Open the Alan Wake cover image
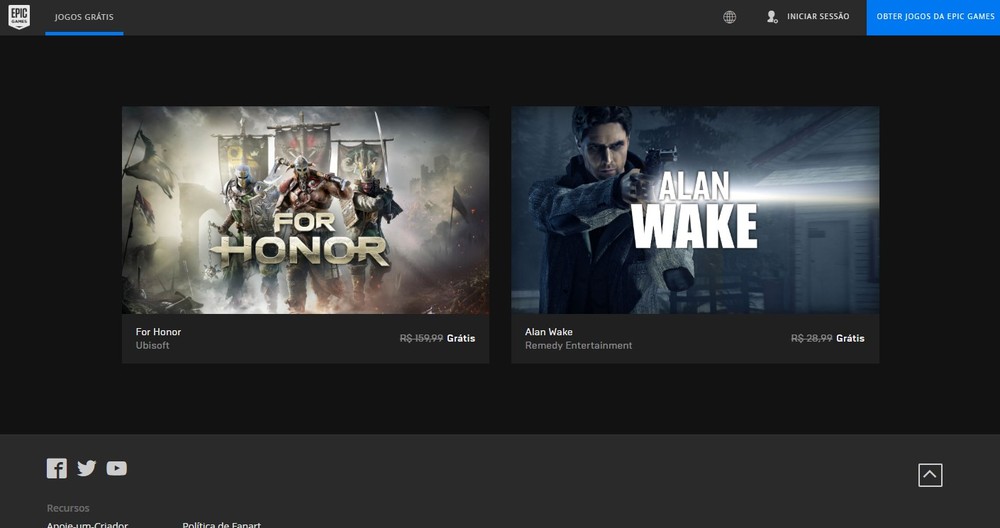1000x528 pixels. tap(695, 210)
